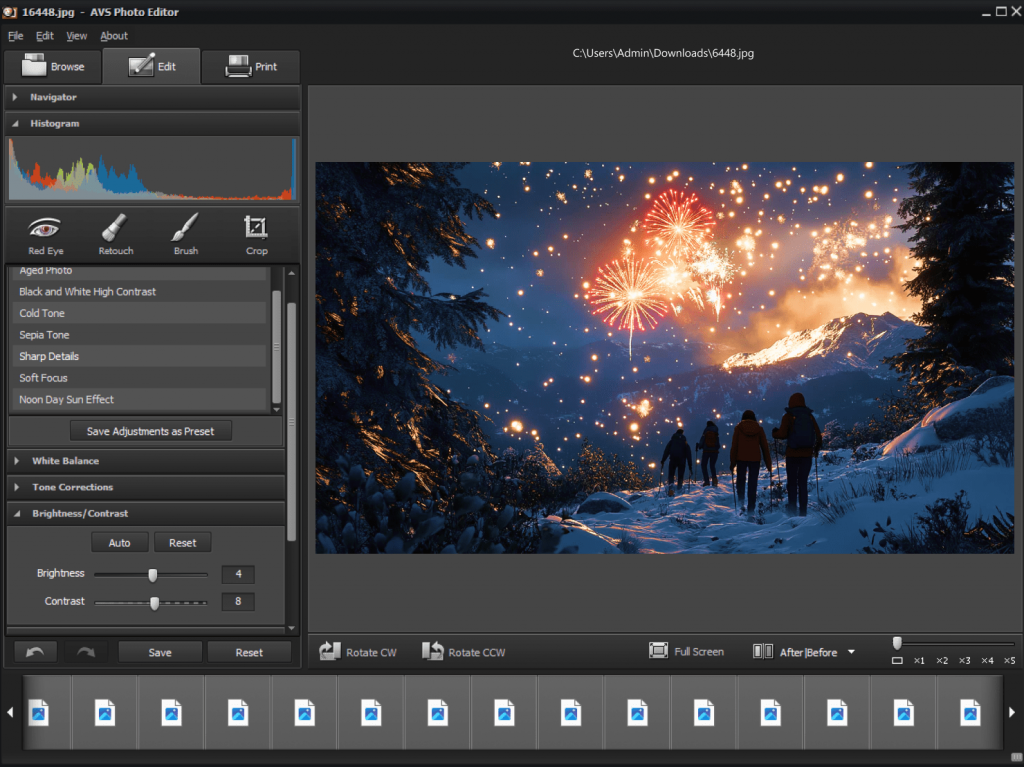Open the After|Before dropdown arrow
Screen dimensions: 1024x767
tap(851, 652)
